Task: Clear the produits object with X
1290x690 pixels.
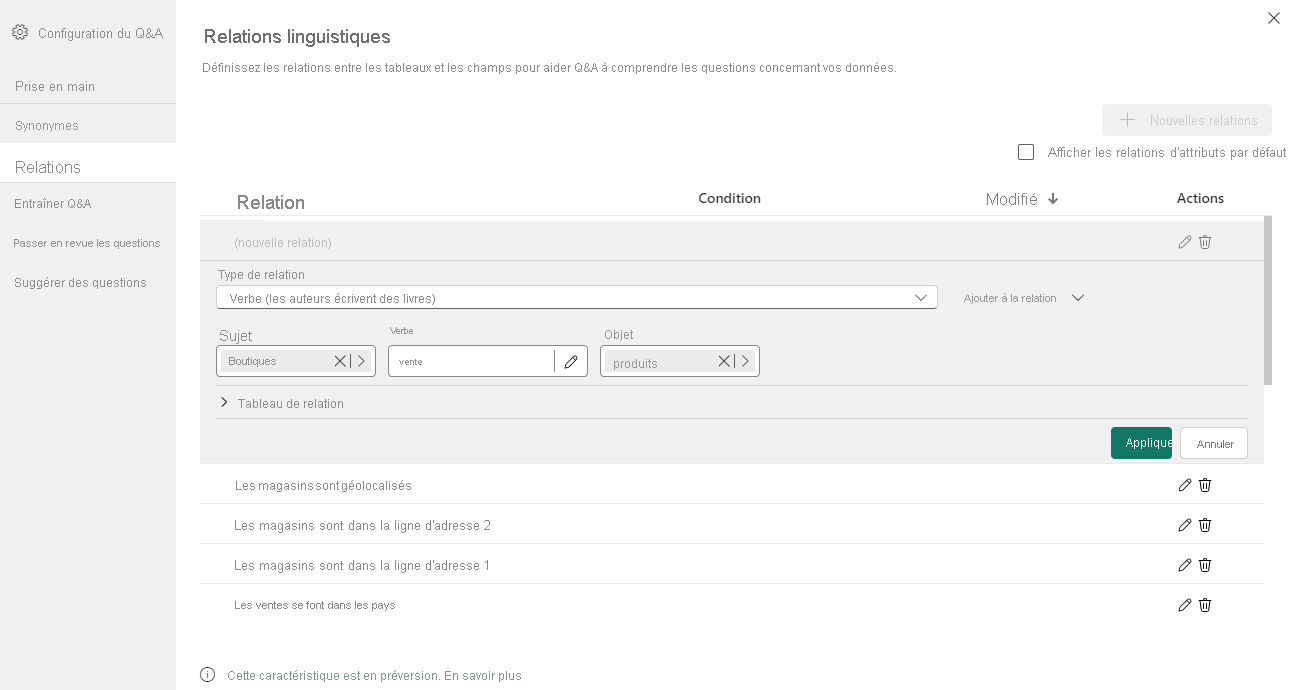Action: coord(724,361)
